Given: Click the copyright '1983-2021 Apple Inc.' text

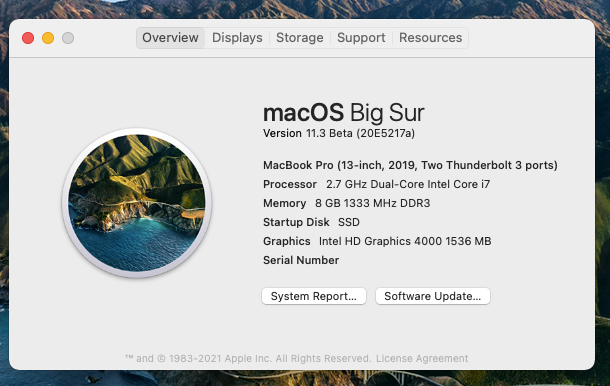Looking at the screenshot, I should 220,358.
